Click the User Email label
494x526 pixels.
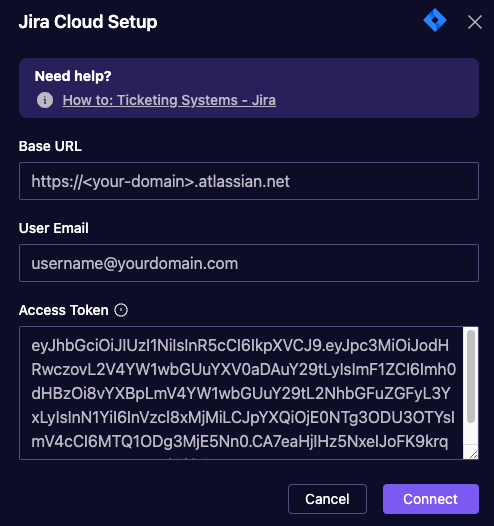pos(54,228)
